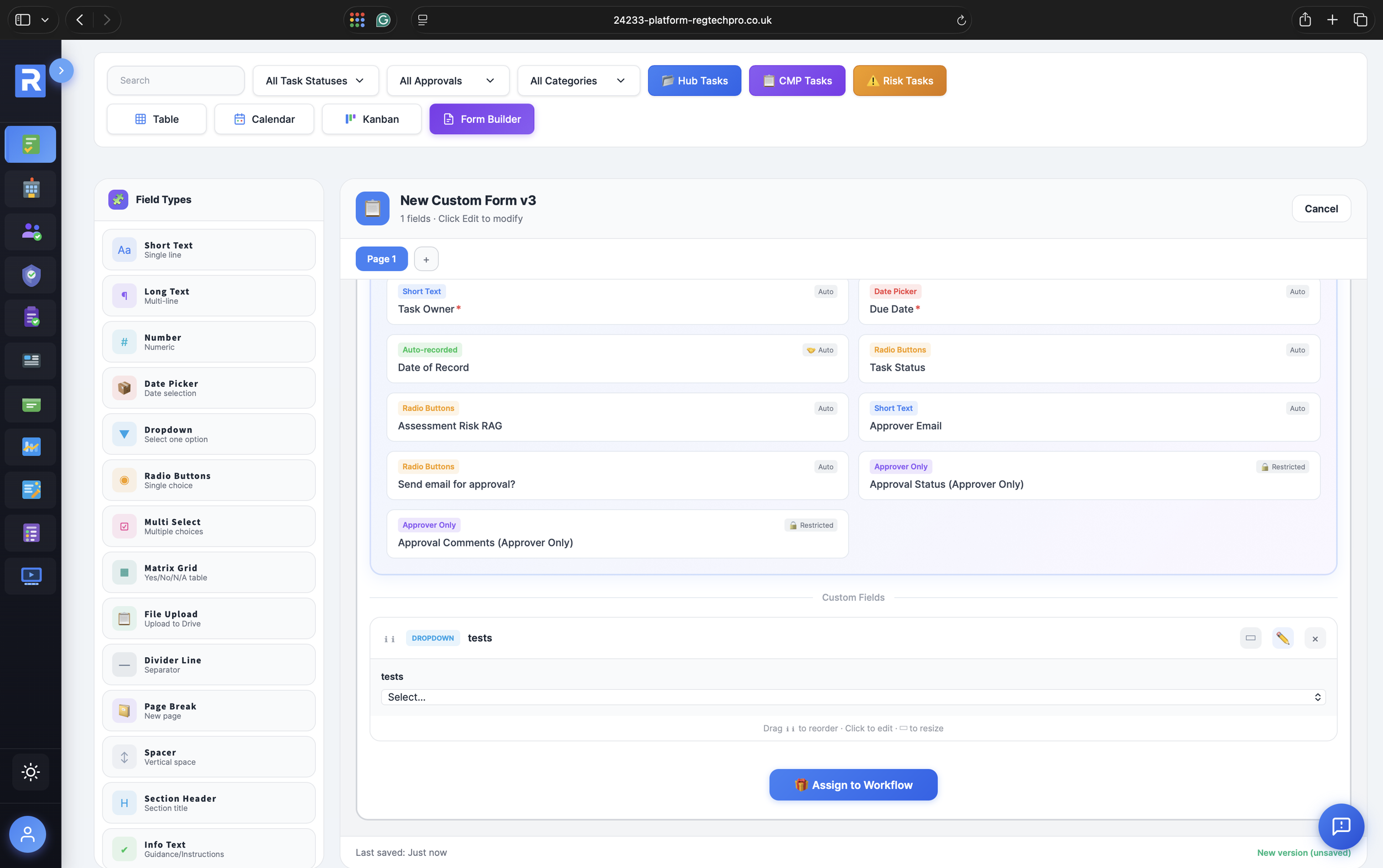
Task: Click the shield icon in left sidebar
Action: pos(31,275)
